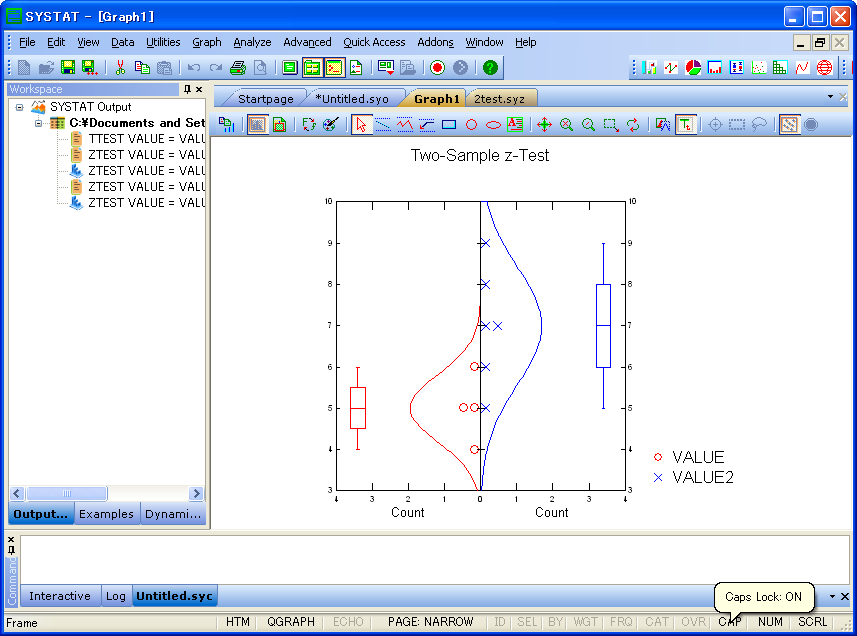Open the graph color palette icon
Image resolution: width=857 pixels, height=636 pixels.
pos(331,125)
